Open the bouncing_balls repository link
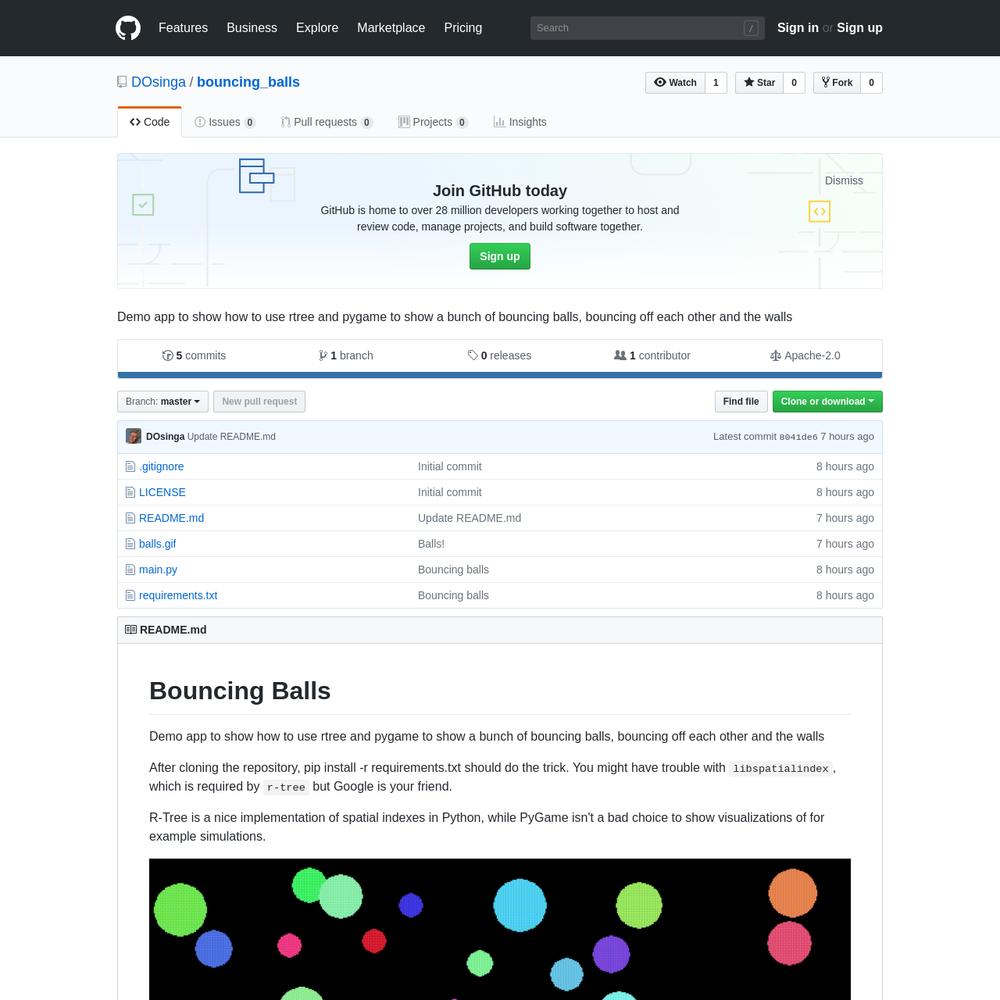This screenshot has height=1000, width=1000. pyautogui.click(x=248, y=82)
